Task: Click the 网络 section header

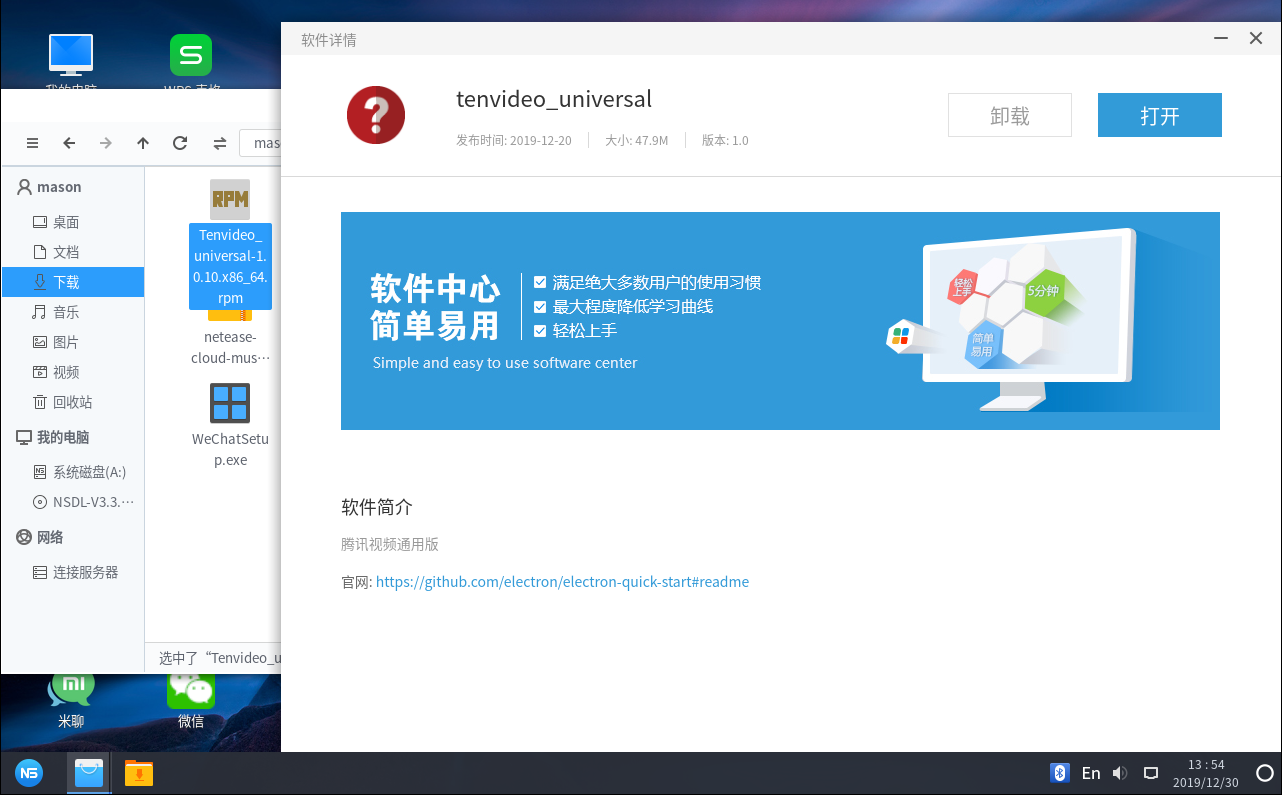Action: [x=72, y=537]
